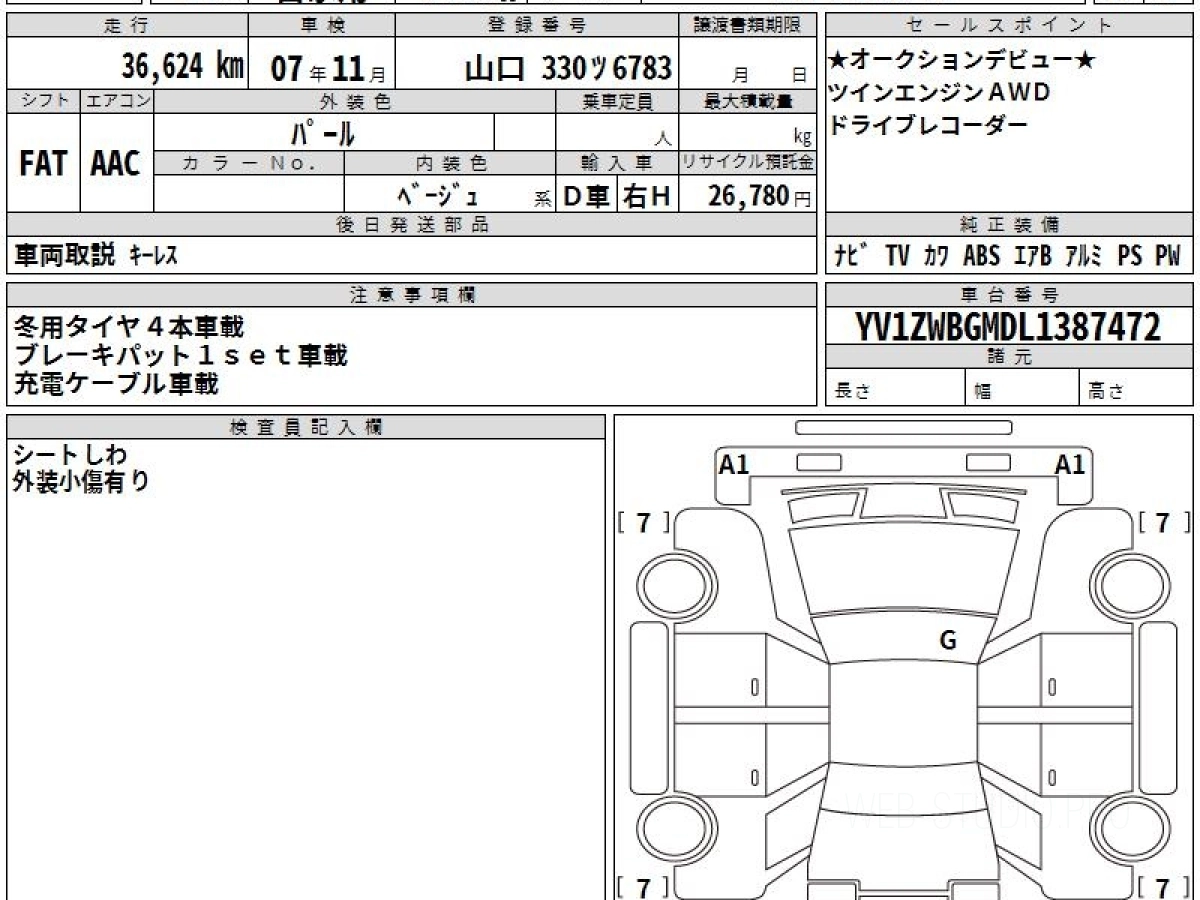Select the 乗車定員 header
Image resolution: width=1200 pixels, height=900 pixels.
click(x=617, y=101)
